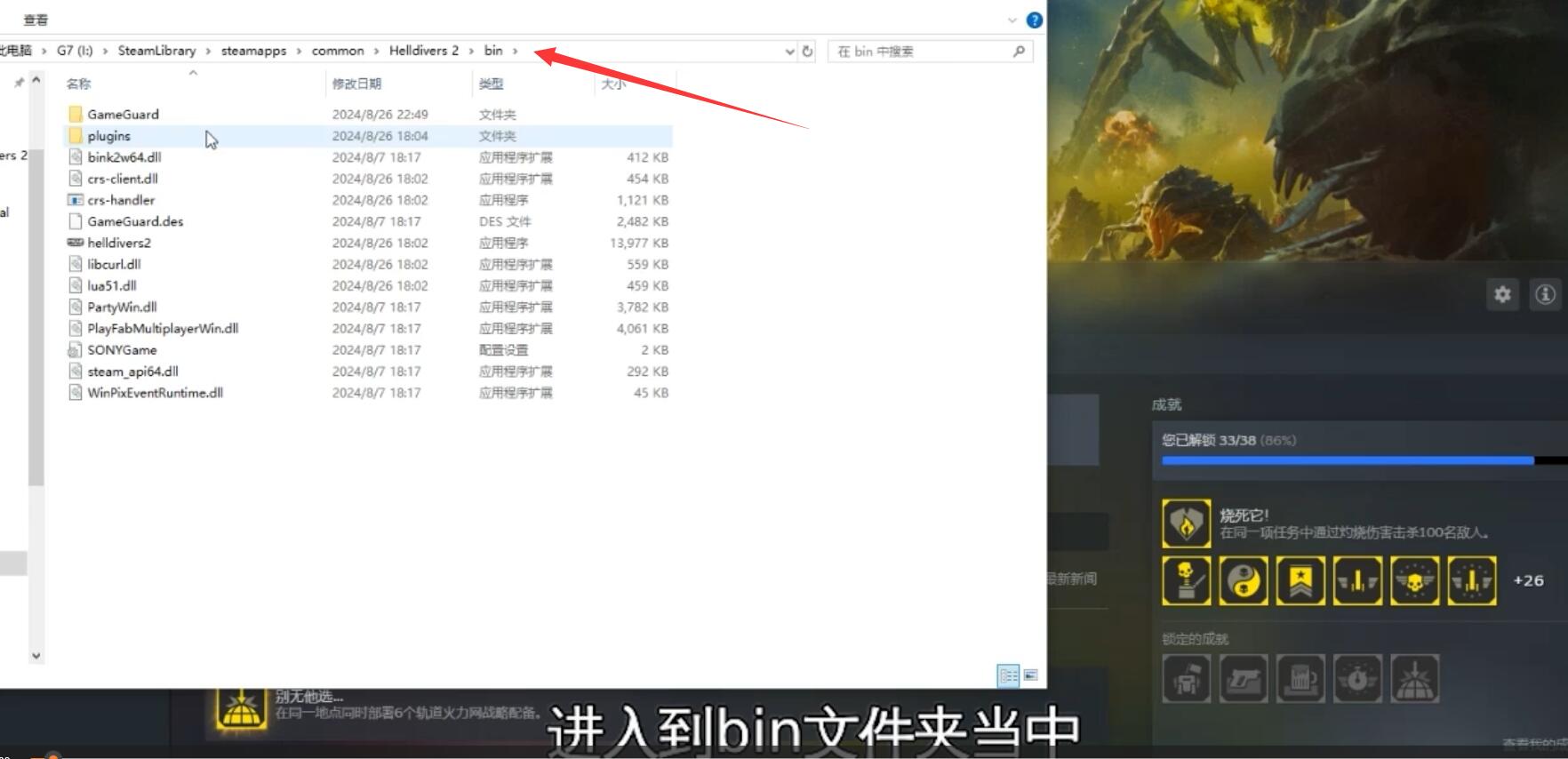Sort by 名称 column header
Screen dimensions: 1568x759
[78, 84]
